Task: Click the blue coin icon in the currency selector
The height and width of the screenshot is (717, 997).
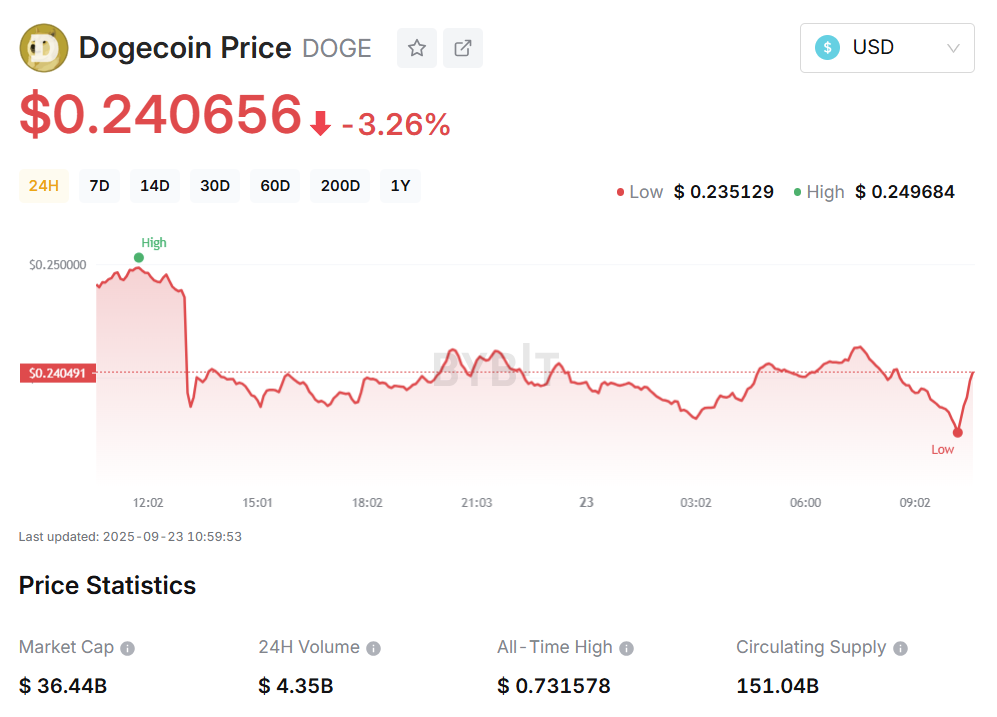Action: [826, 47]
